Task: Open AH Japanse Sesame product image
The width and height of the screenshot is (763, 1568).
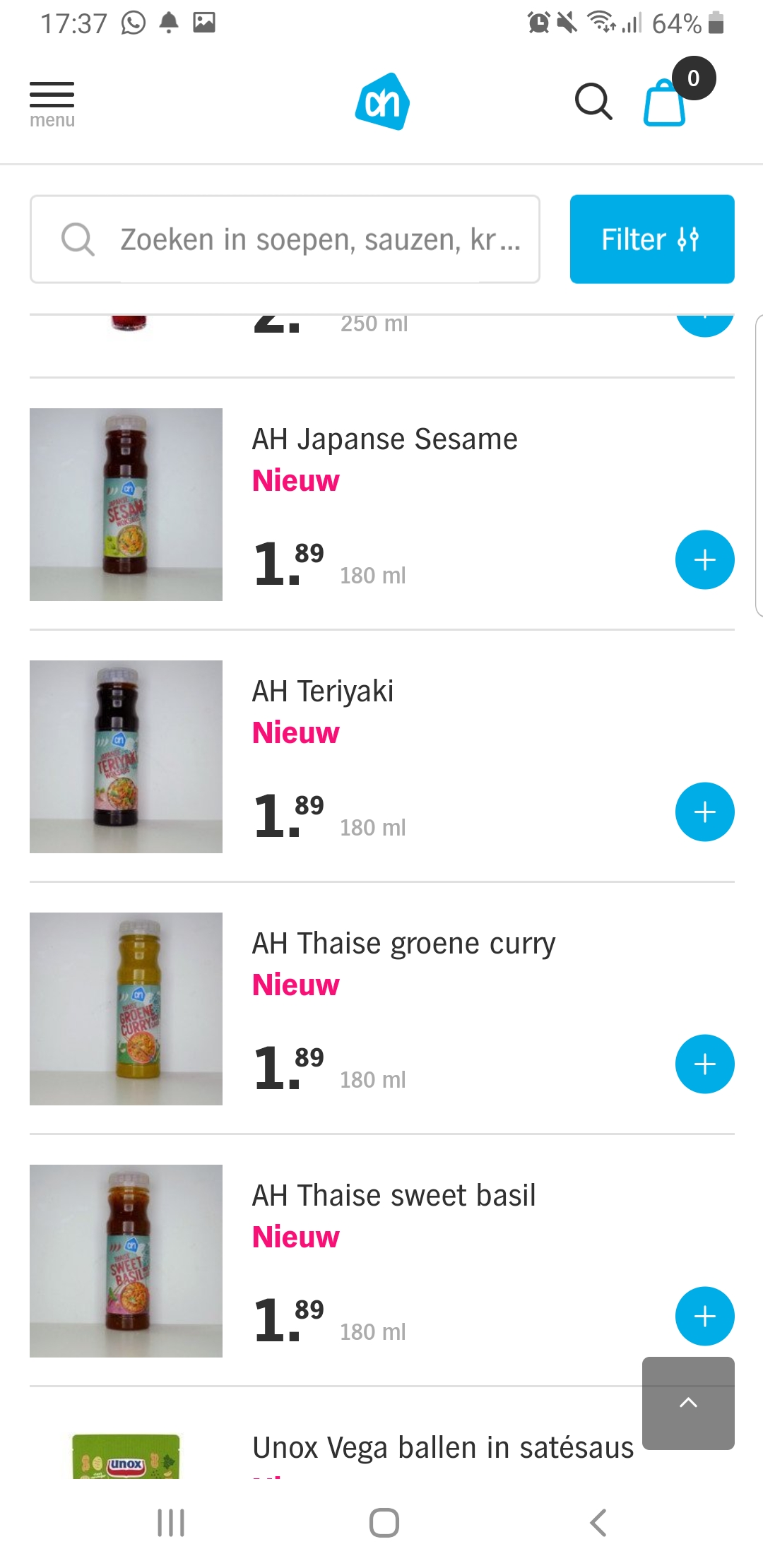Action: point(126,504)
